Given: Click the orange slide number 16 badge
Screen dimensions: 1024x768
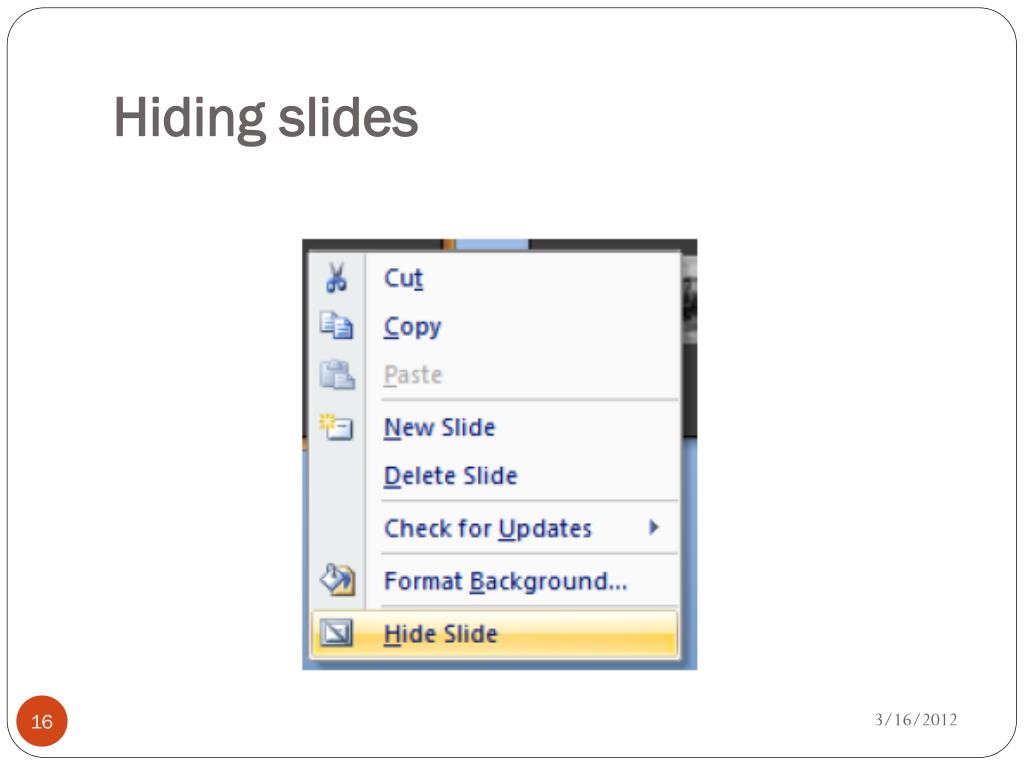Looking at the screenshot, I should [x=42, y=721].
